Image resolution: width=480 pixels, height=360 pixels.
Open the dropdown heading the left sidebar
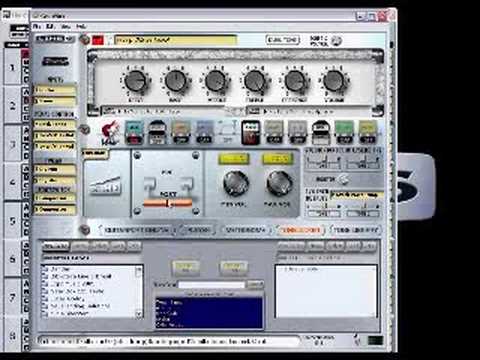(x=55, y=39)
